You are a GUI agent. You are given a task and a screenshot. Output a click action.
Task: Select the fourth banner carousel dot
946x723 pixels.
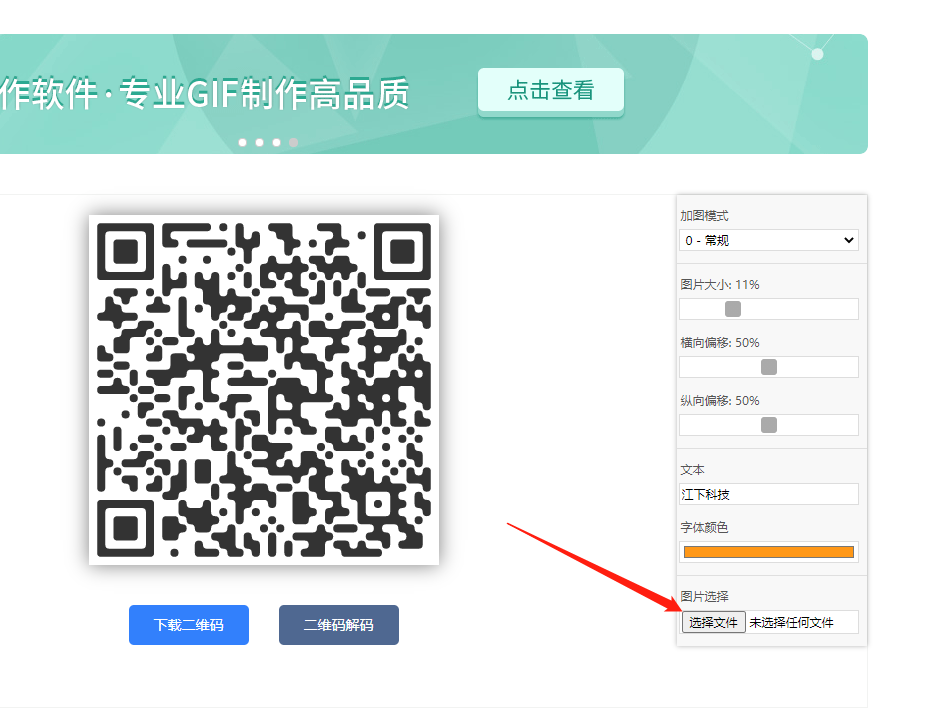[x=293, y=142]
